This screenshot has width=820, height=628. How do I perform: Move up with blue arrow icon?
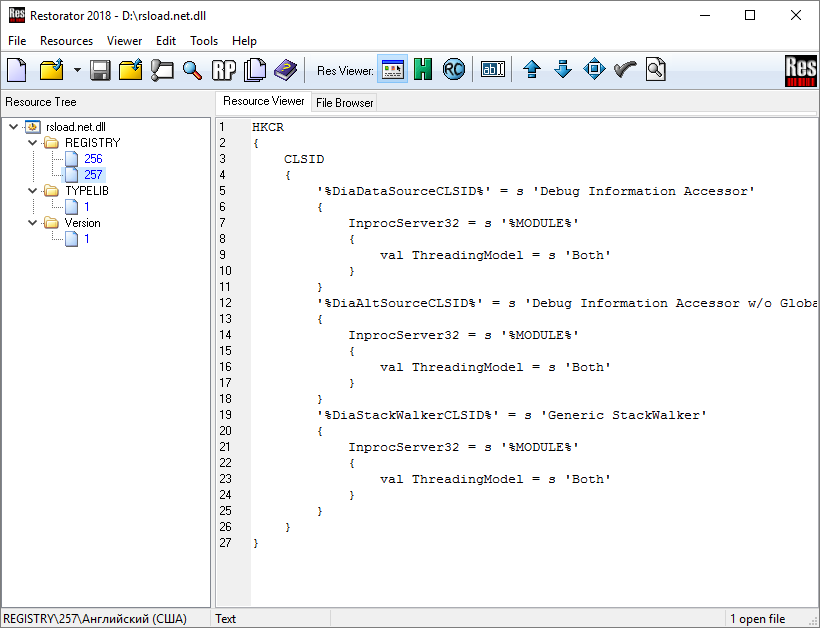pos(532,69)
